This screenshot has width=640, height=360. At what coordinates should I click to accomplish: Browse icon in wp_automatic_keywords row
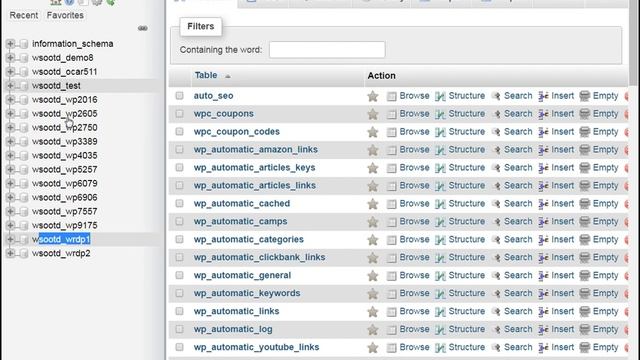pos(391,294)
